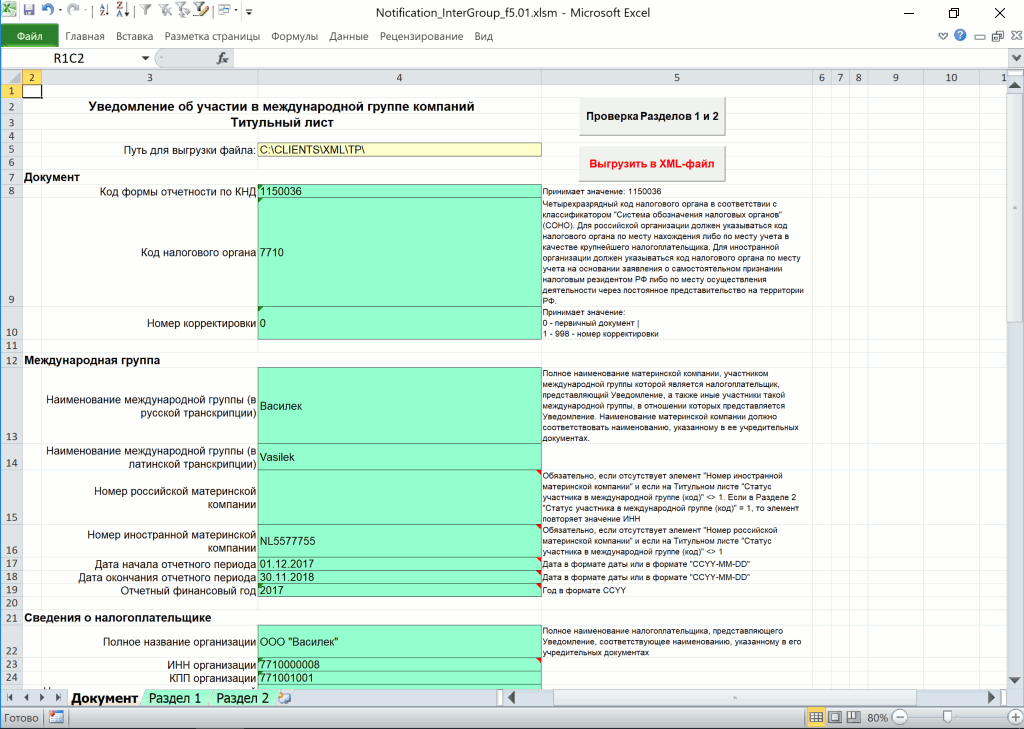Click the next sheet tab arrow

(x=42, y=698)
